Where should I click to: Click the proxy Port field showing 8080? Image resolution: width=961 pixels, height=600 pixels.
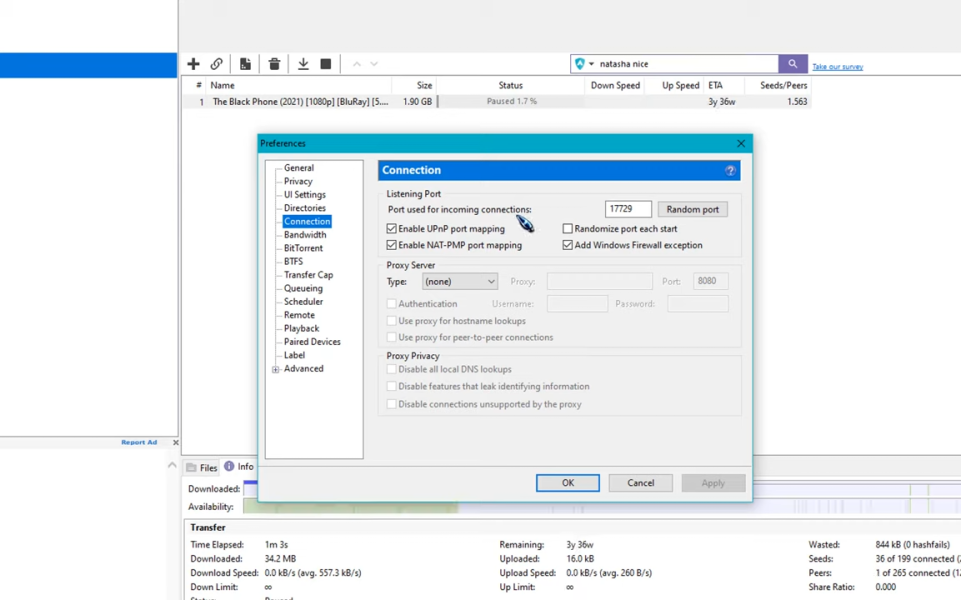710,281
